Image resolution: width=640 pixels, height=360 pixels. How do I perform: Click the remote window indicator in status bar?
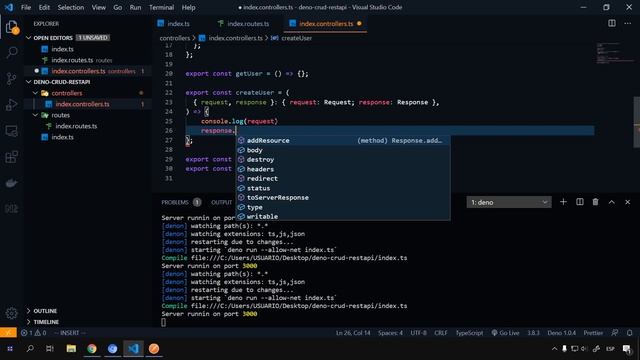coord(8,333)
